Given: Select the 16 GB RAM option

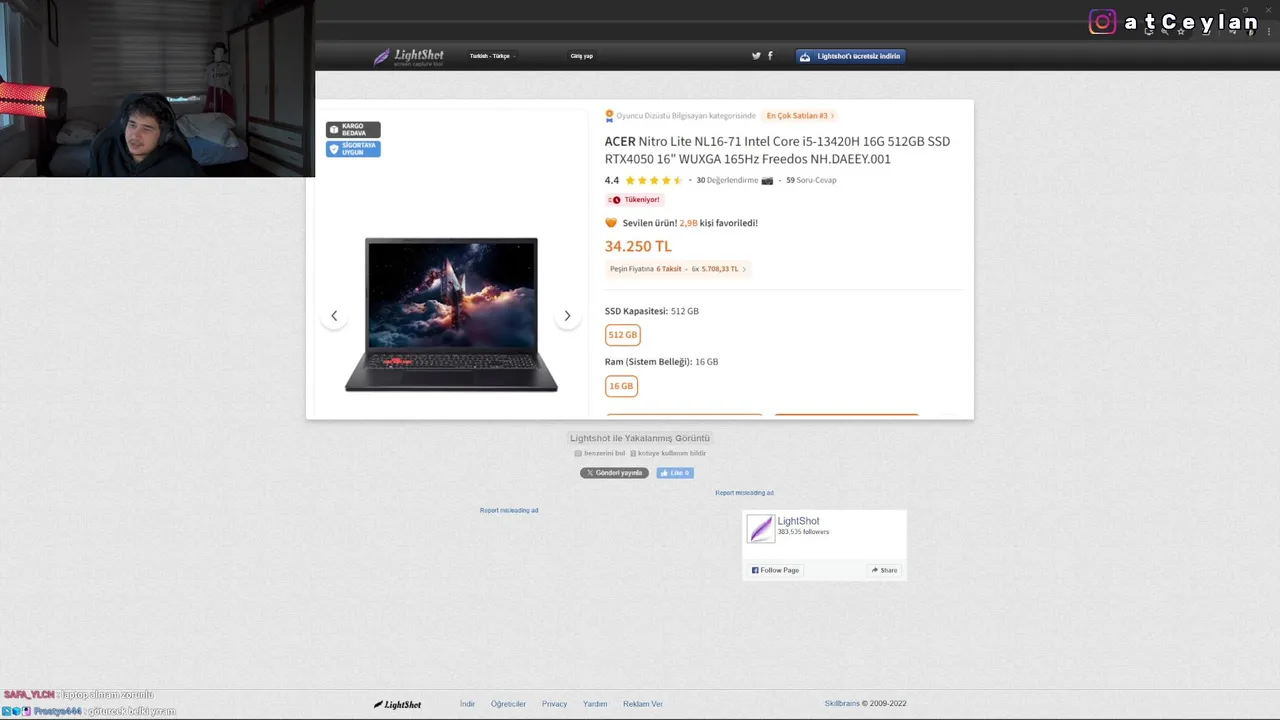Looking at the screenshot, I should click(621, 386).
